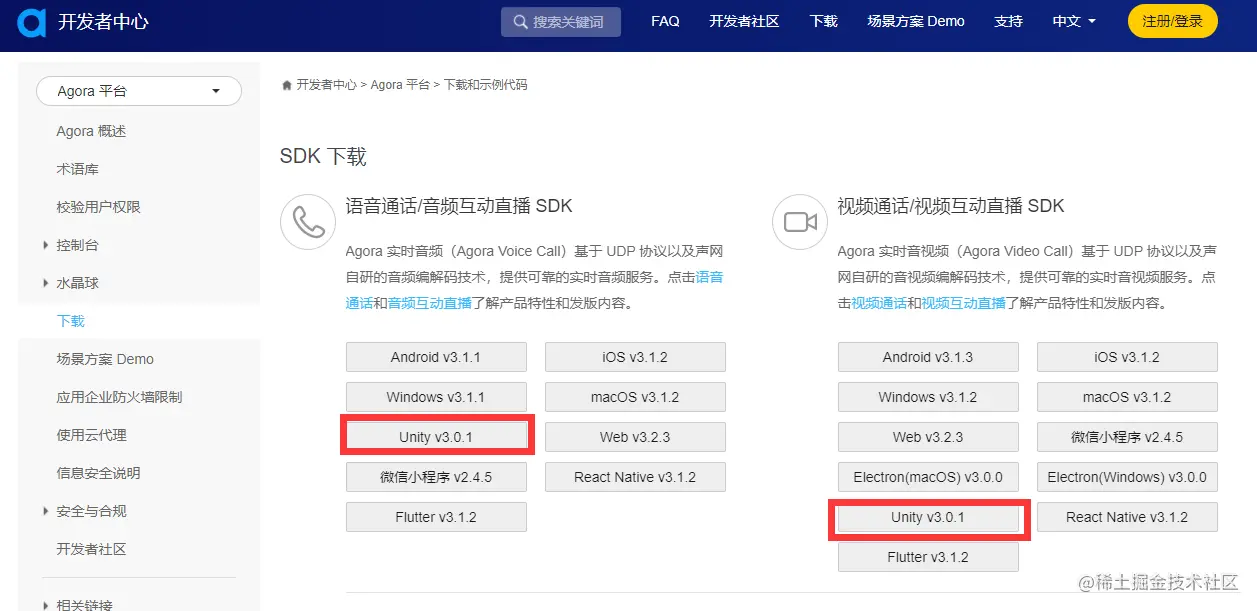Download video SDK 微信小程序 v2.4.5
The height and width of the screenshot is (611, 1257).
[1127, 437]
